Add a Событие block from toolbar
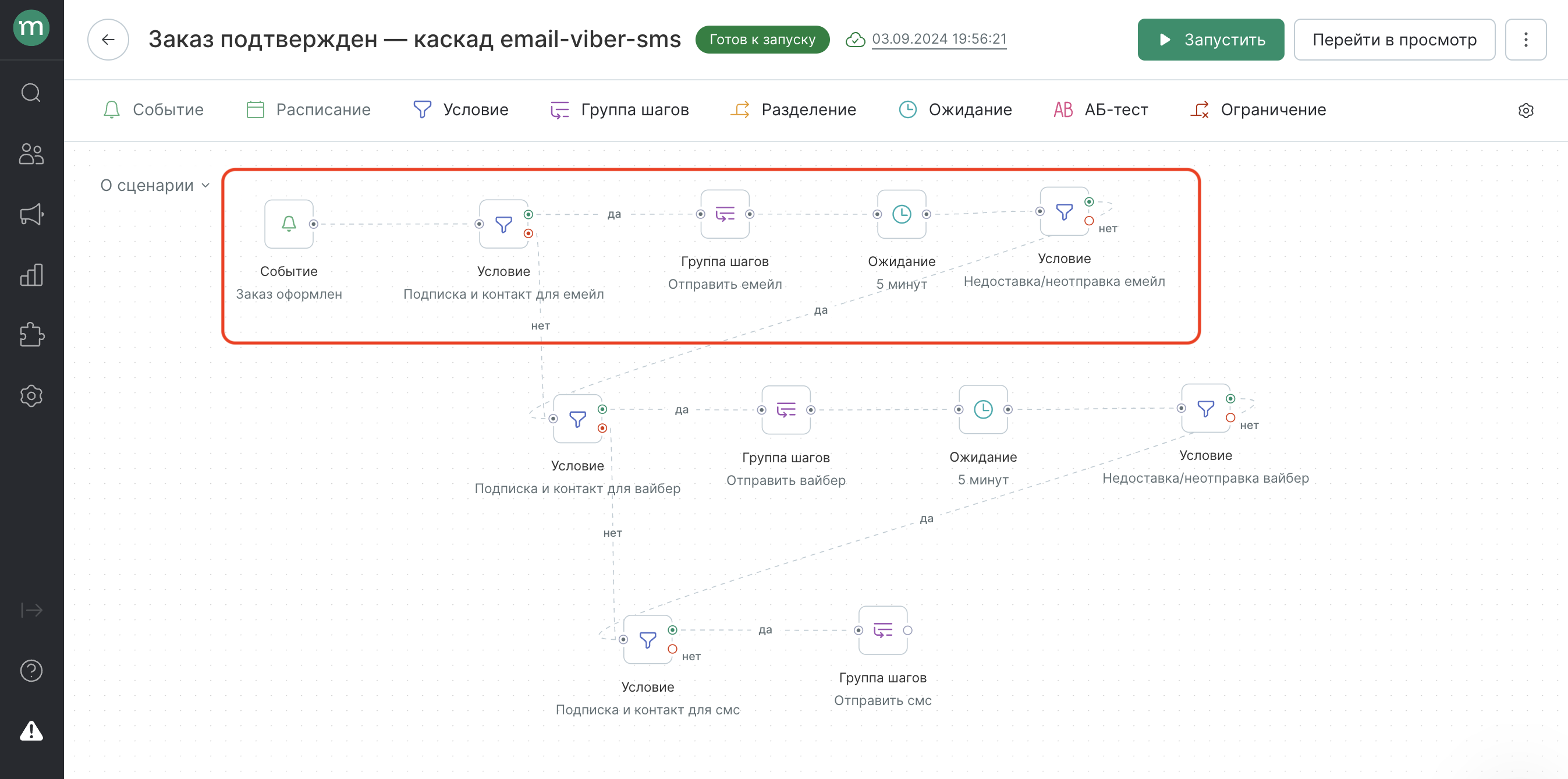Screen dimensions: 1568x779 [152, 109]
